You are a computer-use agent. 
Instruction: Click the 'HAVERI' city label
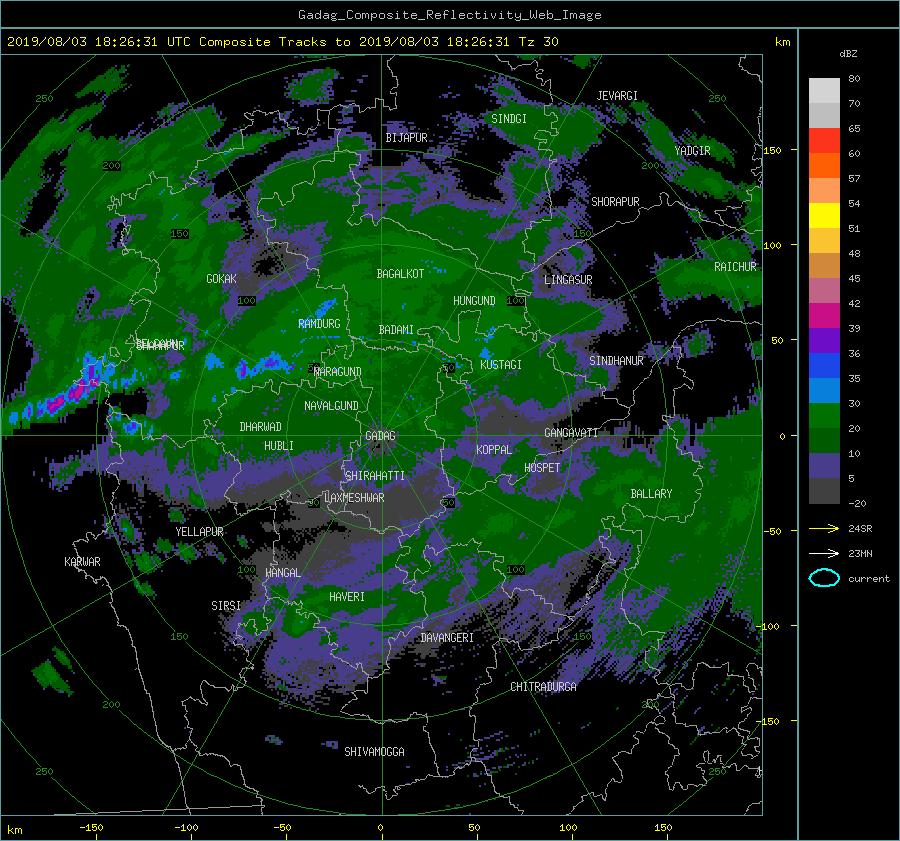pos(347,597)
